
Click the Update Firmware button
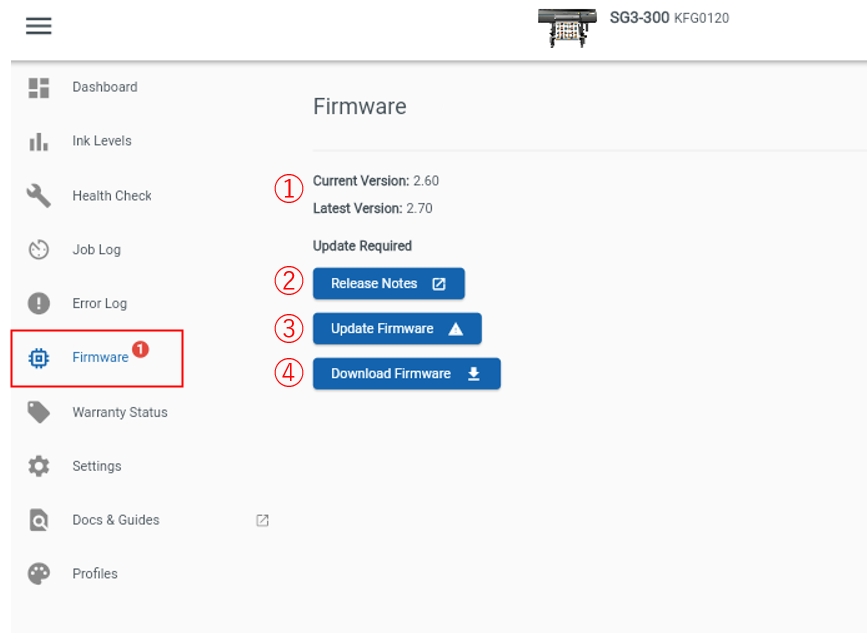397,328
